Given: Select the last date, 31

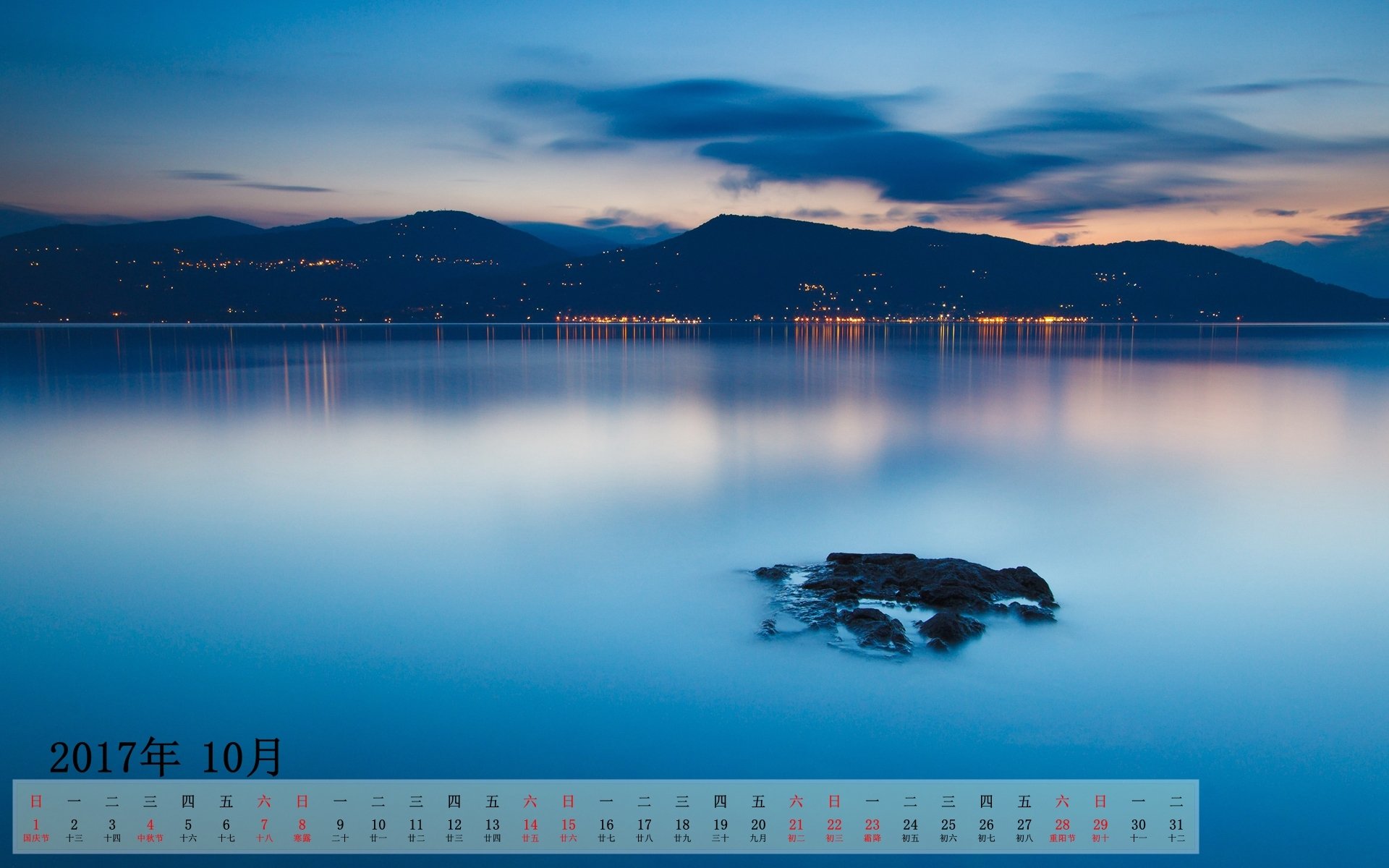Looking at the screenshot, I should coord(1176,825).
